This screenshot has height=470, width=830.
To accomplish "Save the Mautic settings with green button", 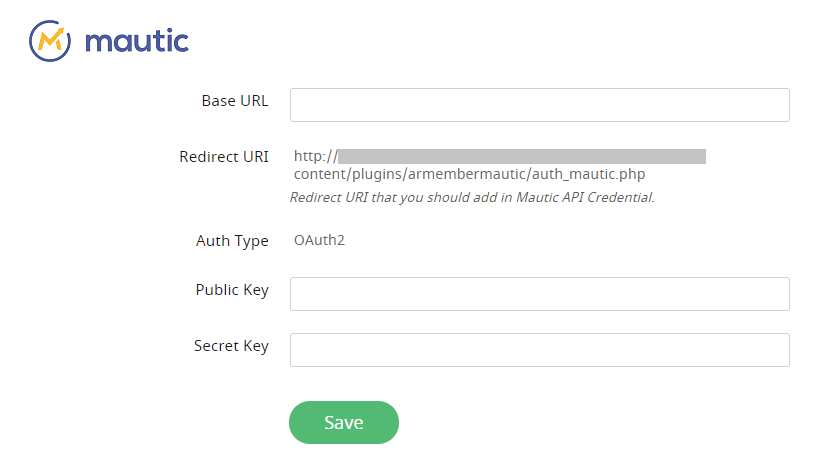I will tap(344, 422).
